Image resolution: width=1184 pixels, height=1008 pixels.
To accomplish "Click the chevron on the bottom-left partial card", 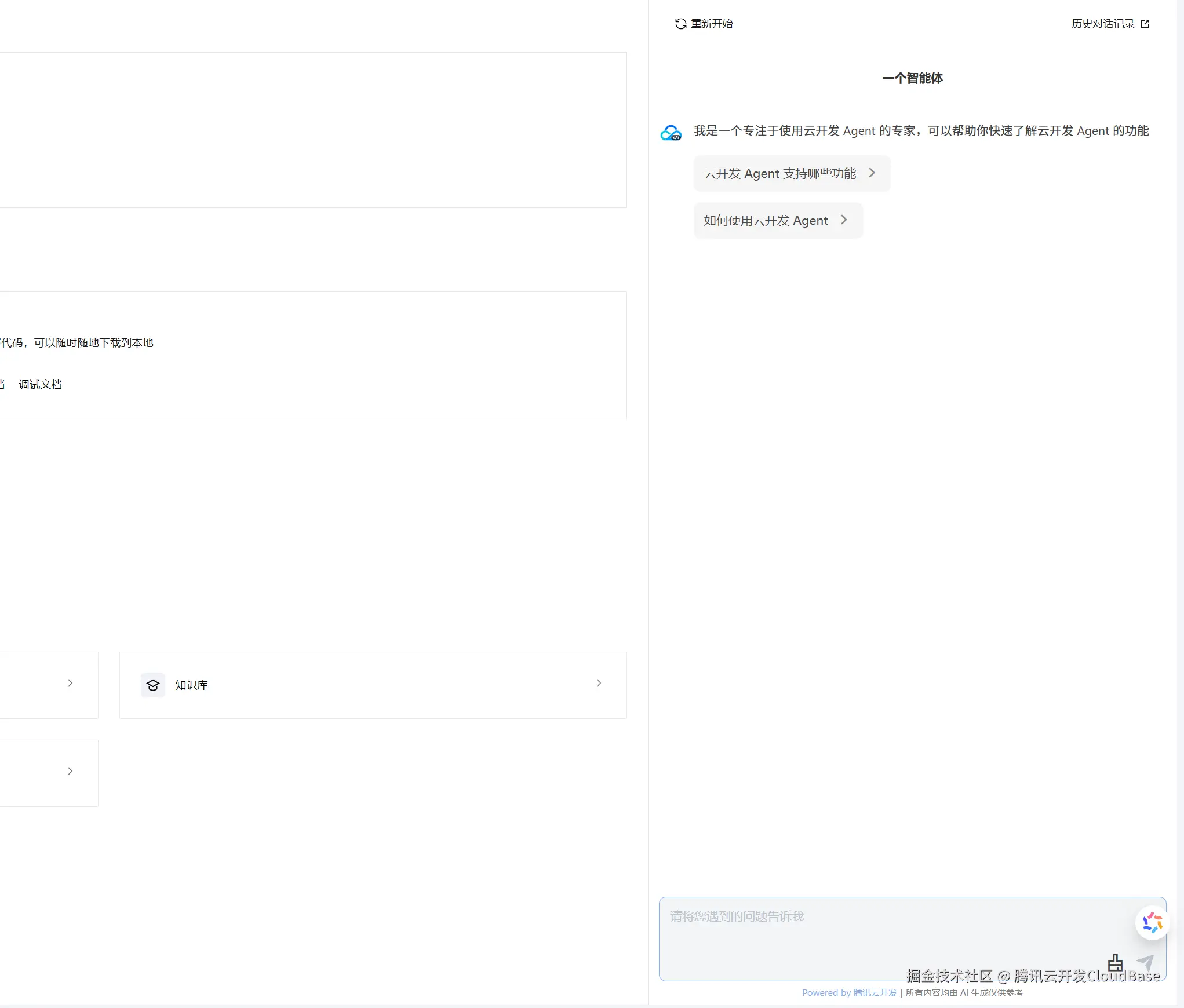I will (70, 772).
